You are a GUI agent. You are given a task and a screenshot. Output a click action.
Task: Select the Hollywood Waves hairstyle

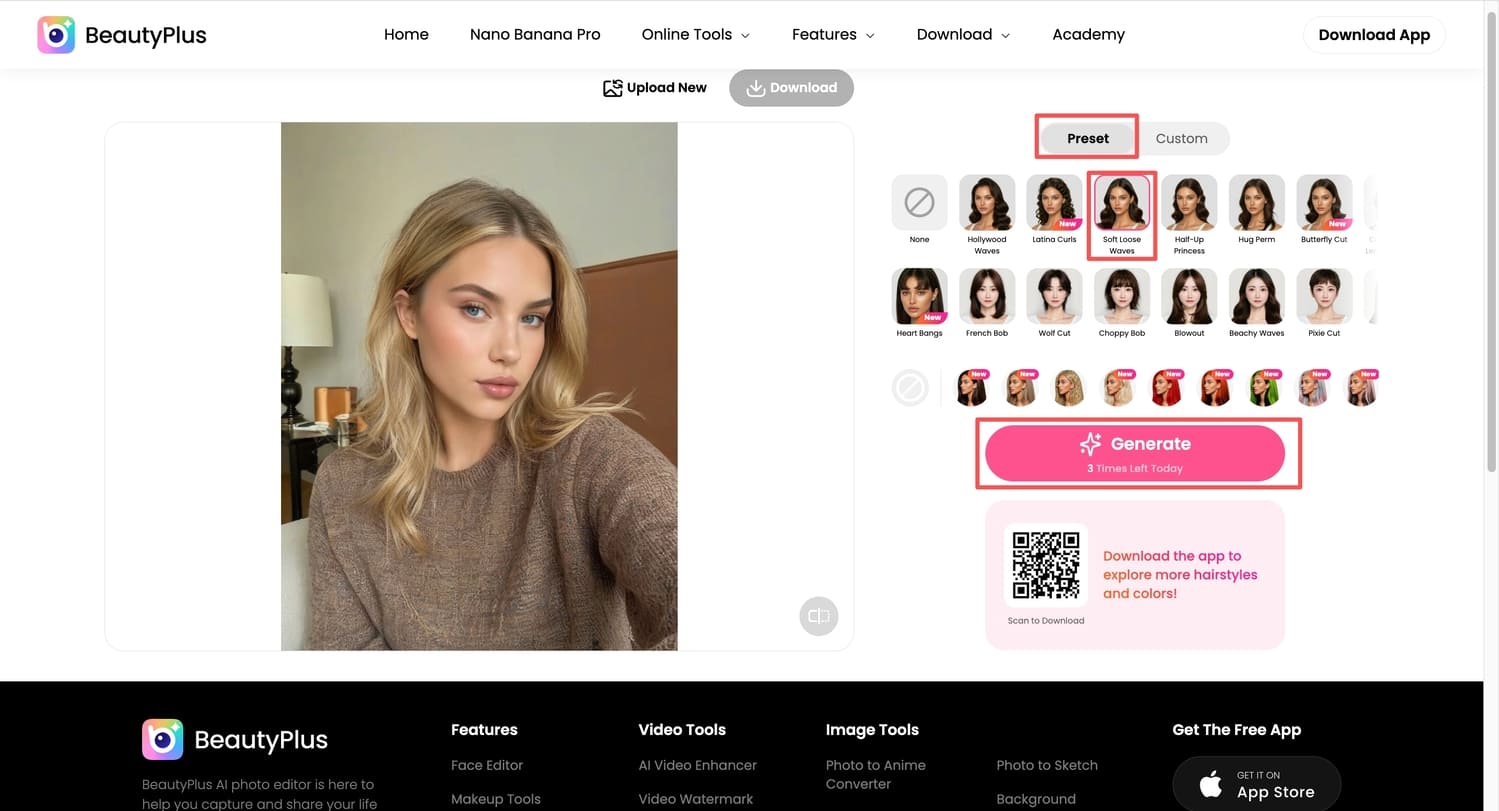[986, 201]
